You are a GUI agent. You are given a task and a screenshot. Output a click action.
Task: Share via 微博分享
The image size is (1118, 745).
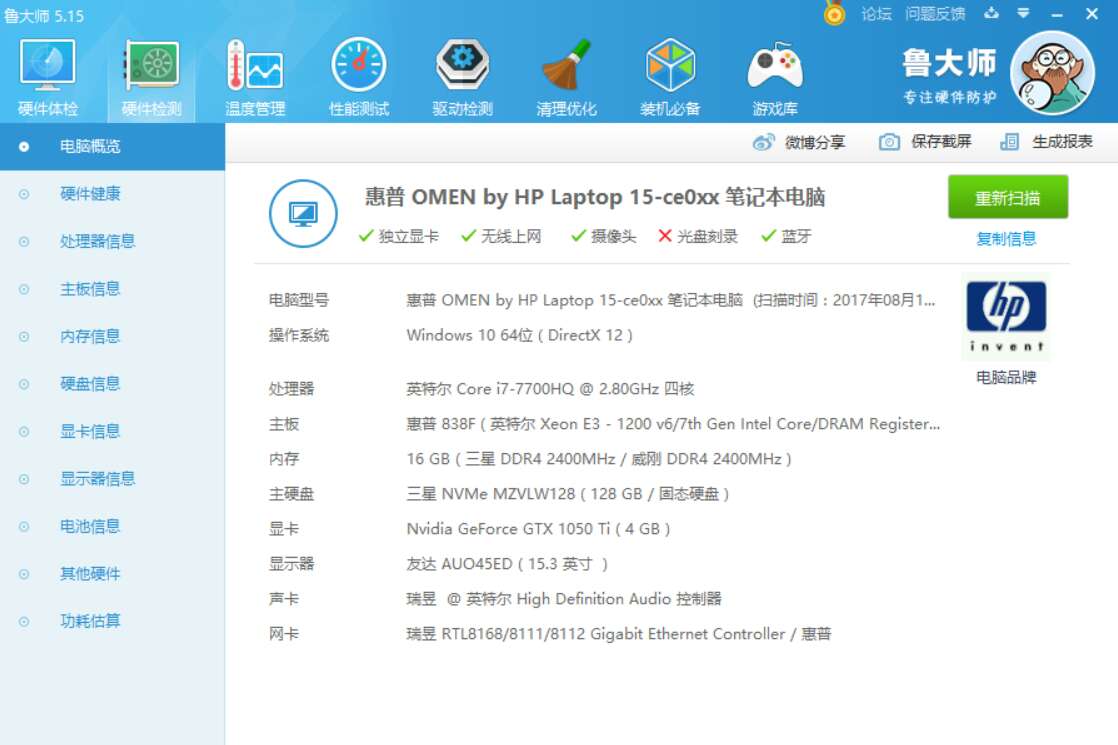tap(799, 142)
